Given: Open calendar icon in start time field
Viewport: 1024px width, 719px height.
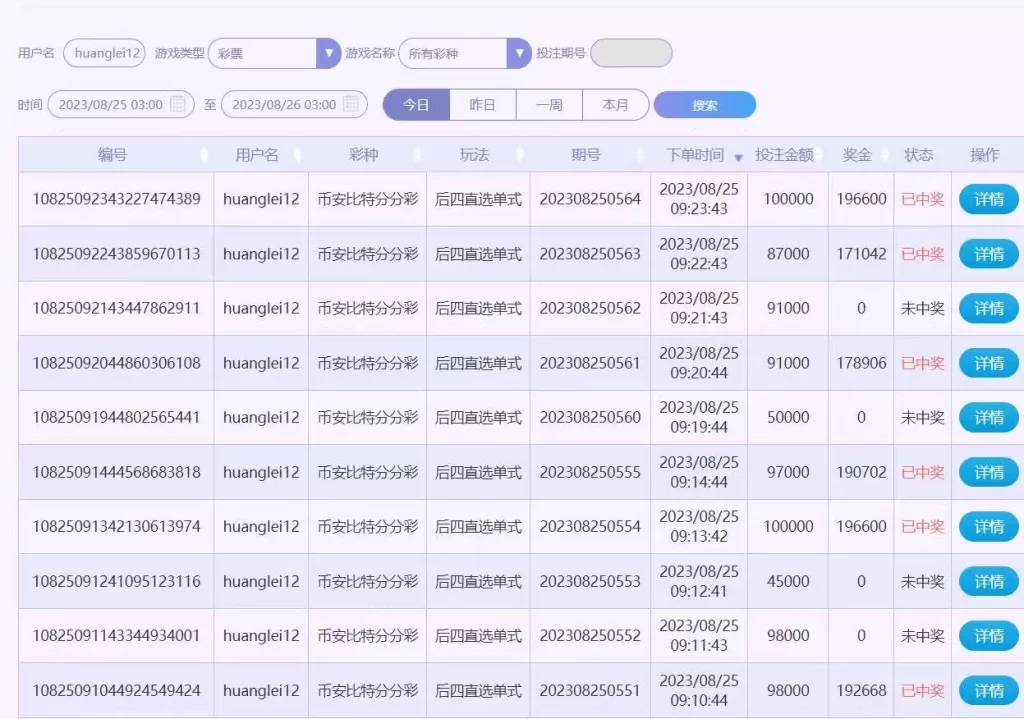Looking at the screenshot, I should (x=178, y=104).
